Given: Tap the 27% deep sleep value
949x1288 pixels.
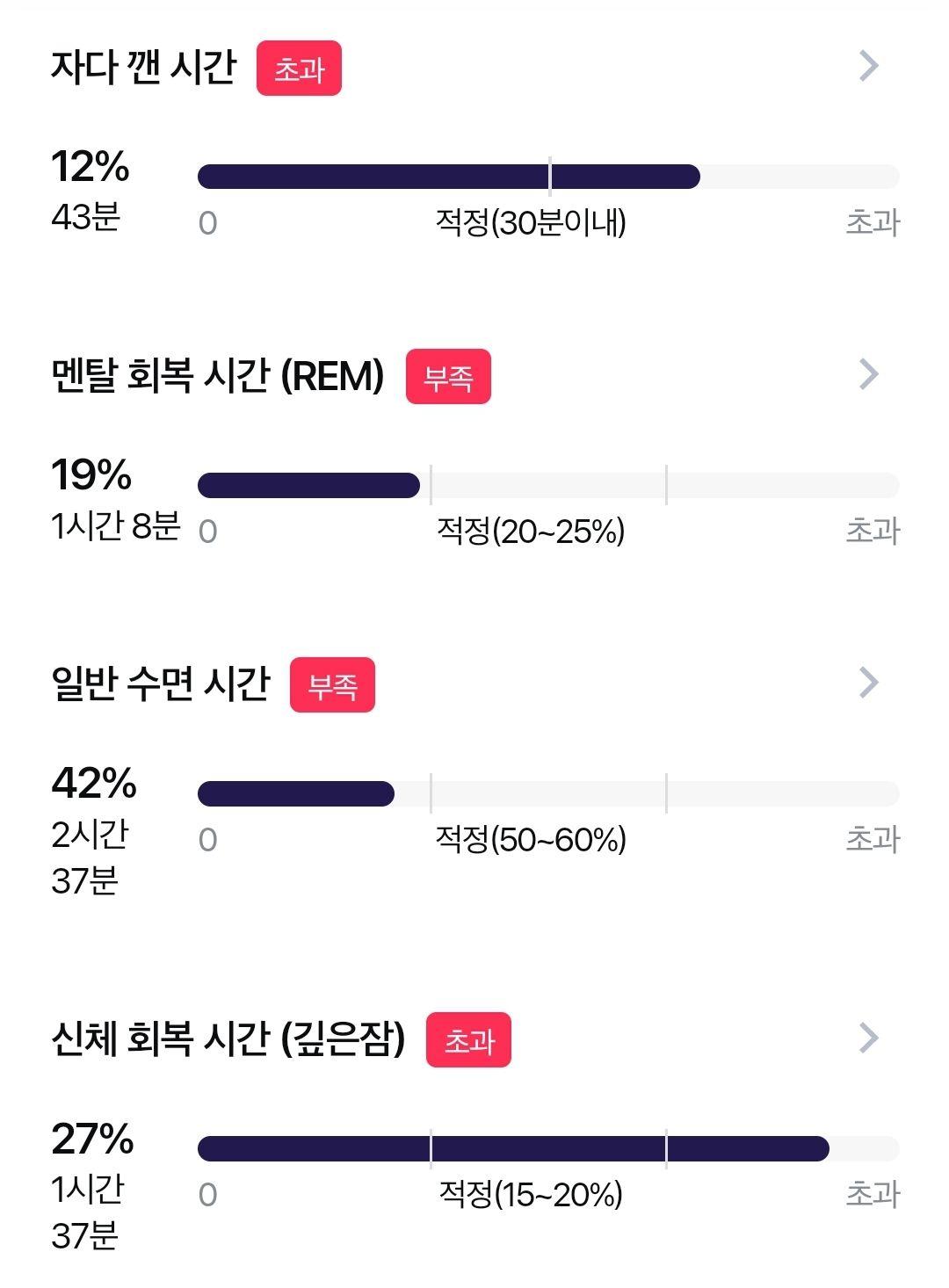Looking at the screenshot, I should [x=92, y=1139].
